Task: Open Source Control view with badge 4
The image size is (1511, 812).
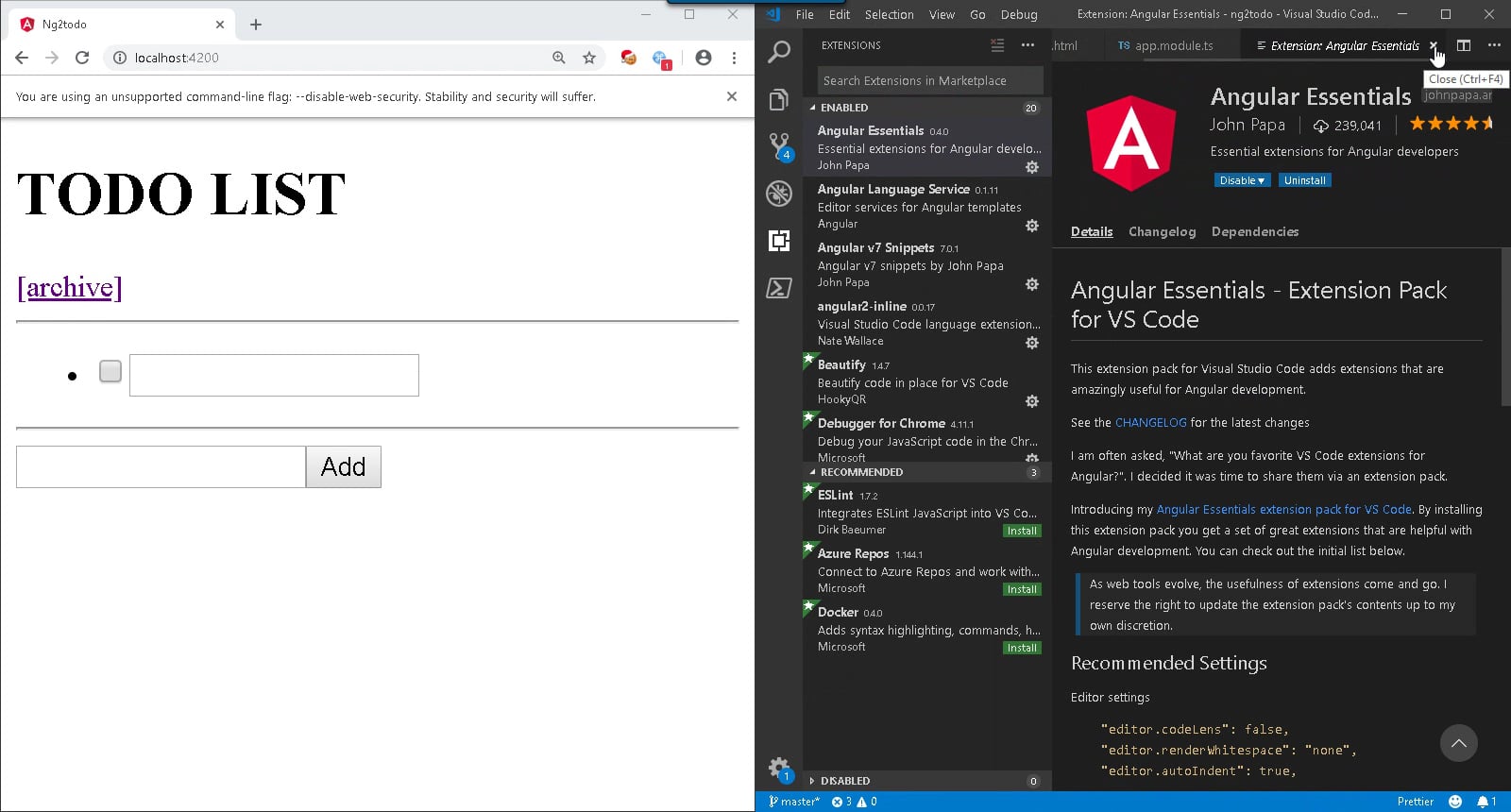Action: pos(779,146)
